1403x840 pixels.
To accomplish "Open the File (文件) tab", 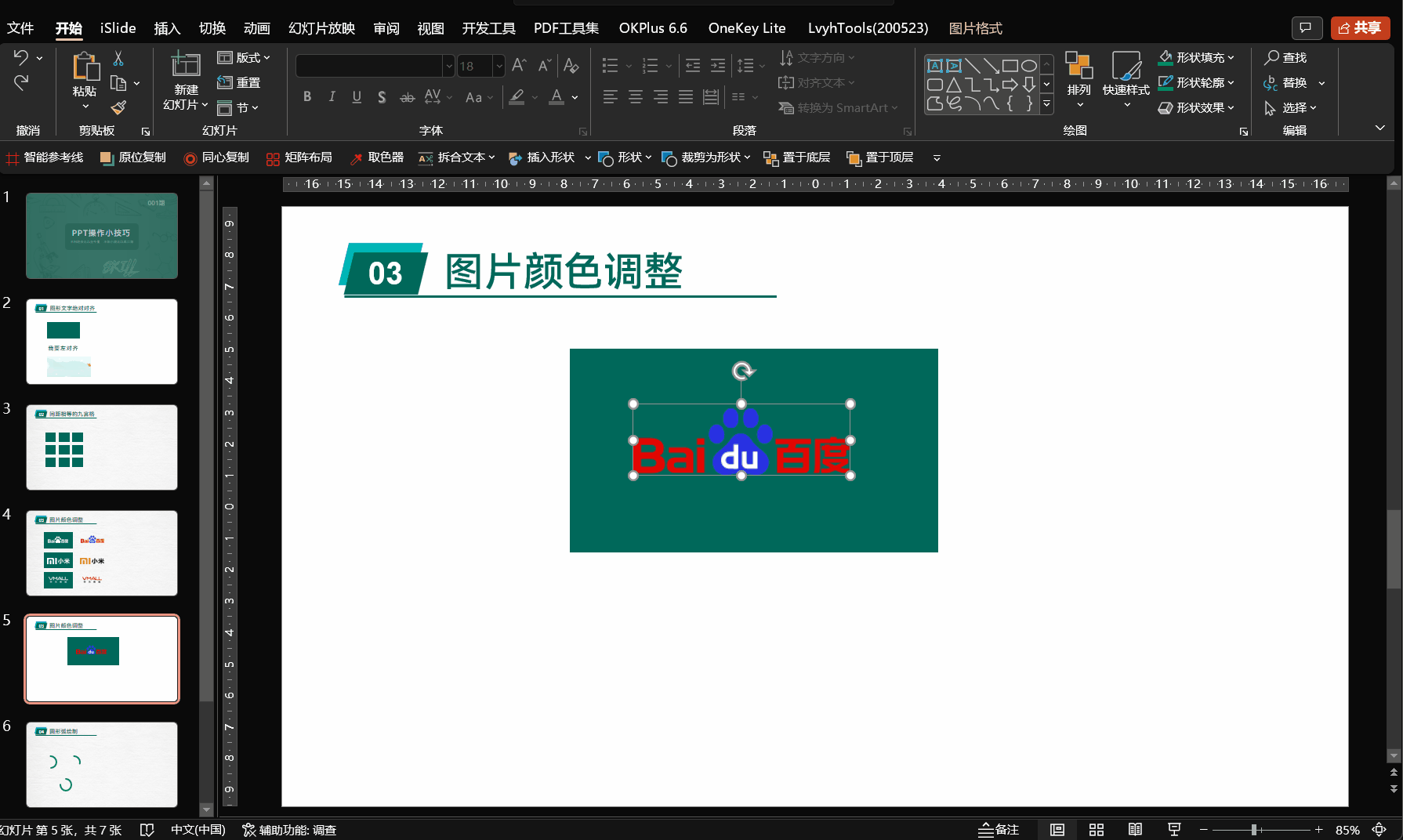I will pyautogui.click(x=20, y=28).
